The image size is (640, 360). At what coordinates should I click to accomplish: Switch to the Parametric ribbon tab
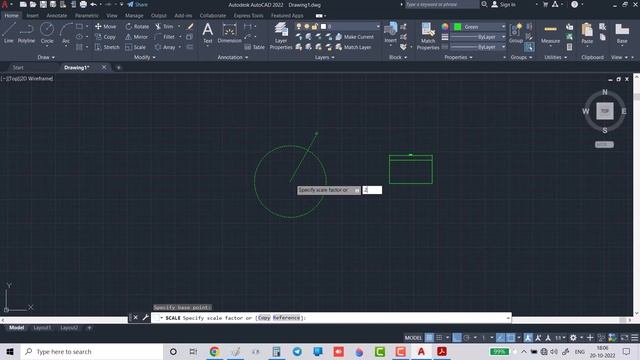coord(87,16)
